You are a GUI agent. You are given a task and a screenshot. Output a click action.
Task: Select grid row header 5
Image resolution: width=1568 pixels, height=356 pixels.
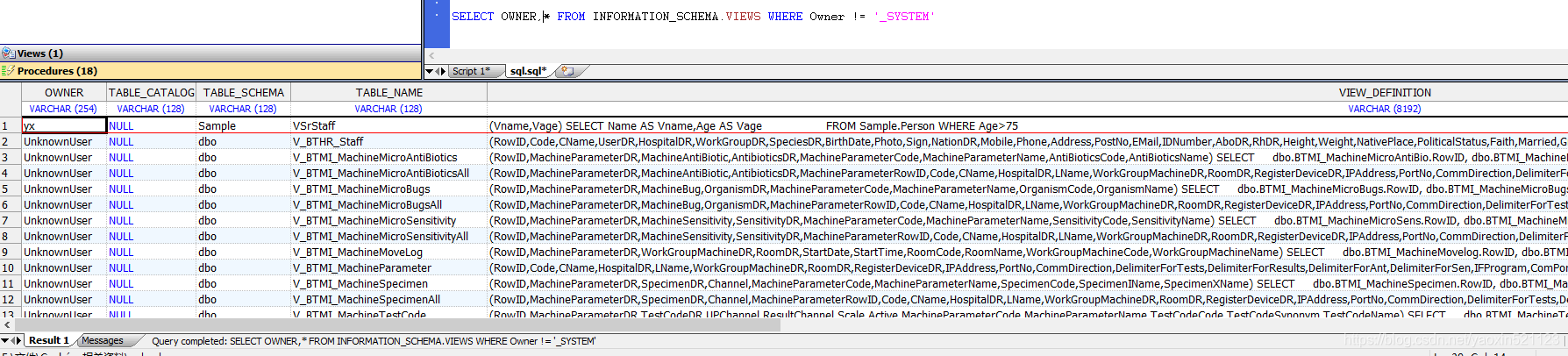coord(11,189)
